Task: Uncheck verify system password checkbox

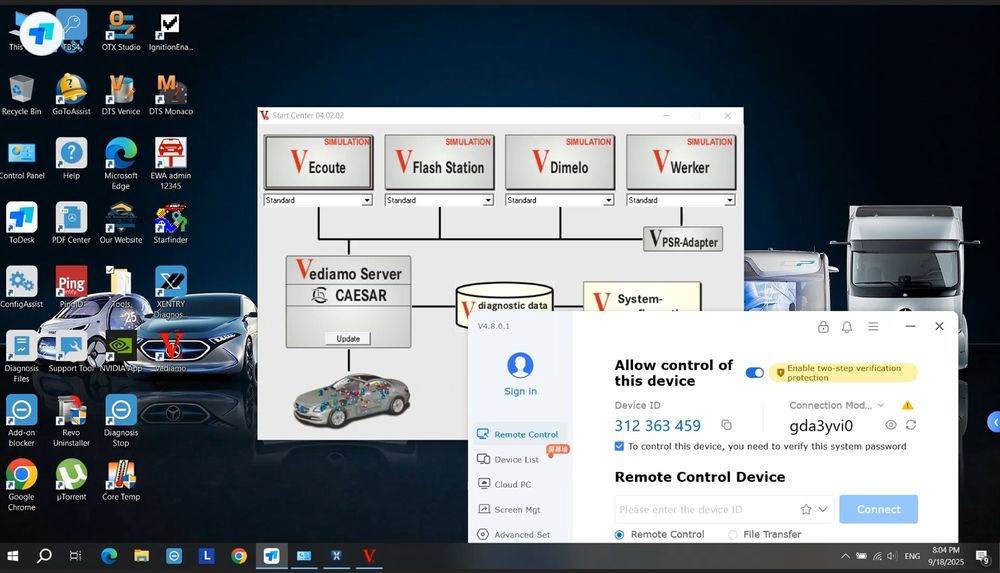Action: pos(619,446)
